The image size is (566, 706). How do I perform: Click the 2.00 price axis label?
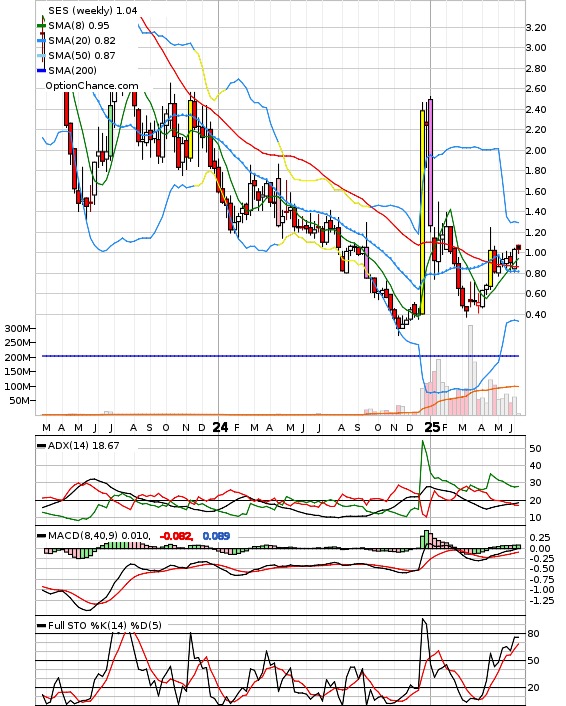536,150
